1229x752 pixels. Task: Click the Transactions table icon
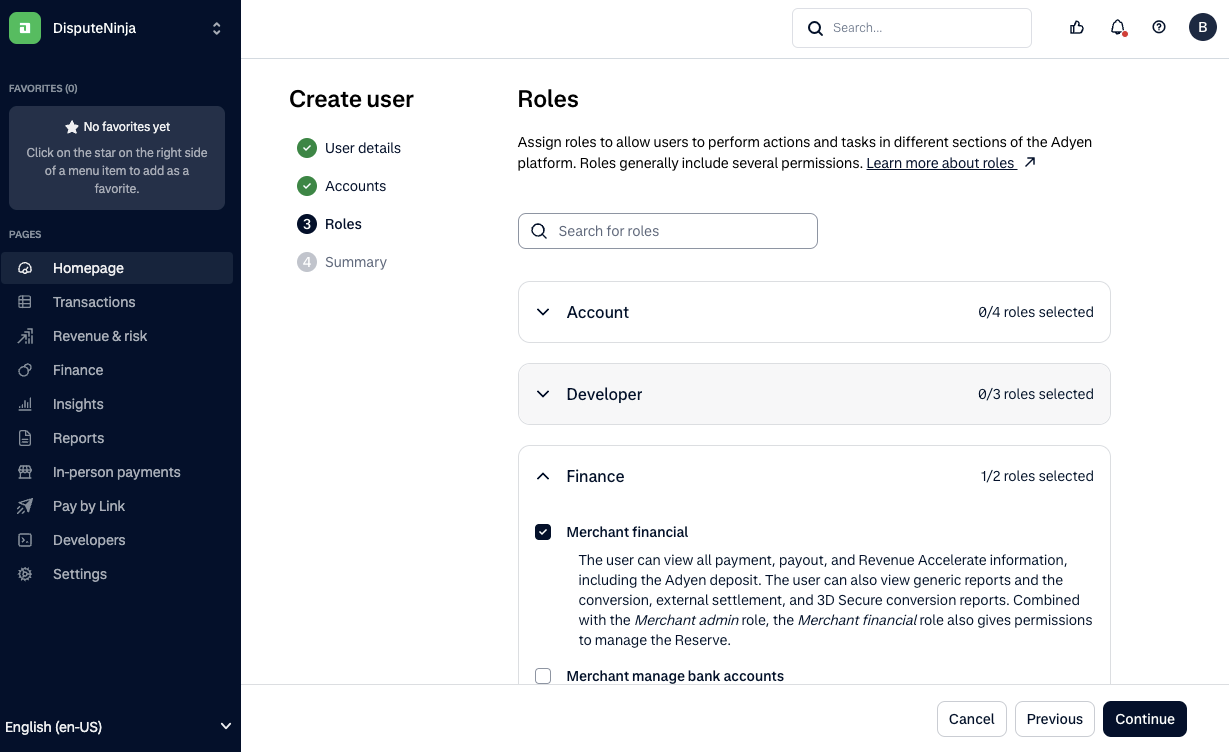pos(26,302)
